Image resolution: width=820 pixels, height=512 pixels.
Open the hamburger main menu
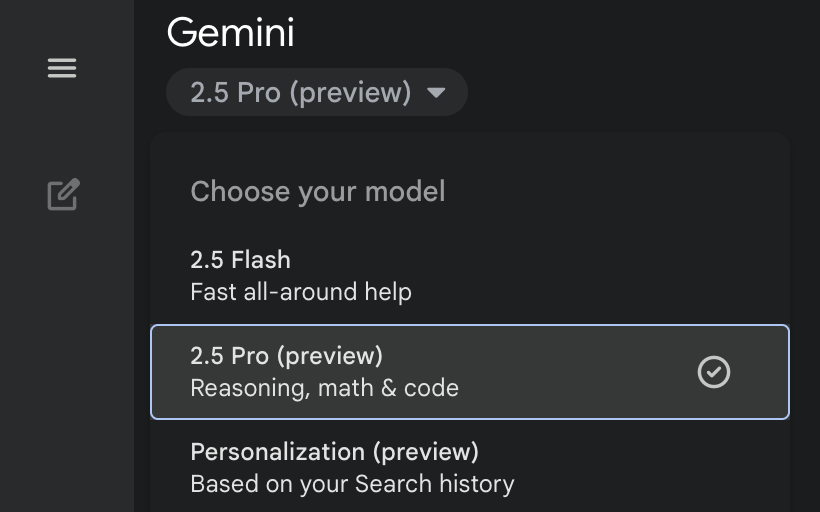pos(62,68)
